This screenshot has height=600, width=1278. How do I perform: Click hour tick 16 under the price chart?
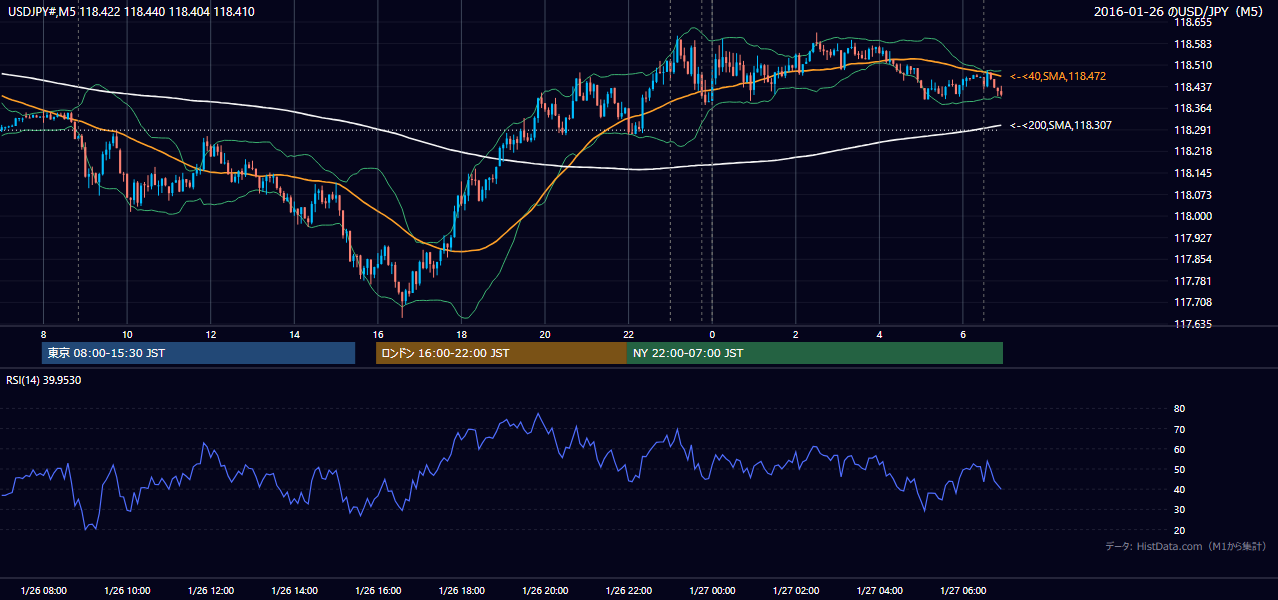coord(377,334)
